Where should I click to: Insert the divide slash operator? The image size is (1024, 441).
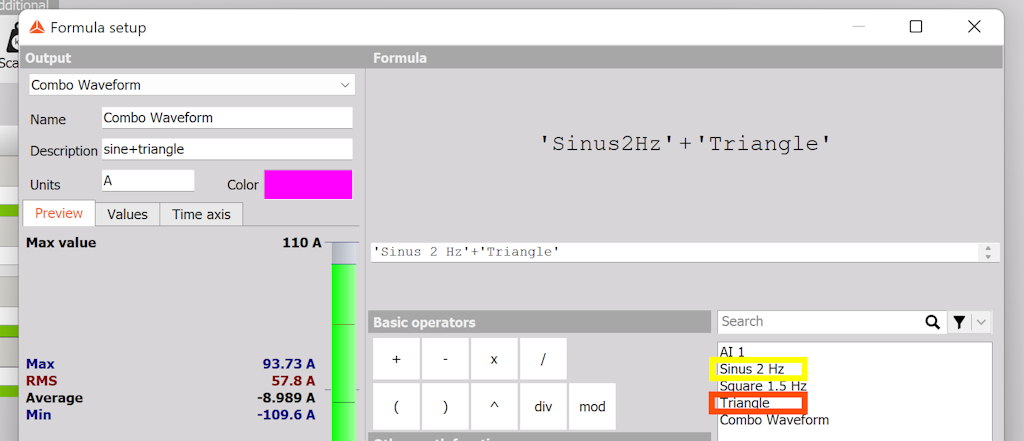tap(543, 359)
